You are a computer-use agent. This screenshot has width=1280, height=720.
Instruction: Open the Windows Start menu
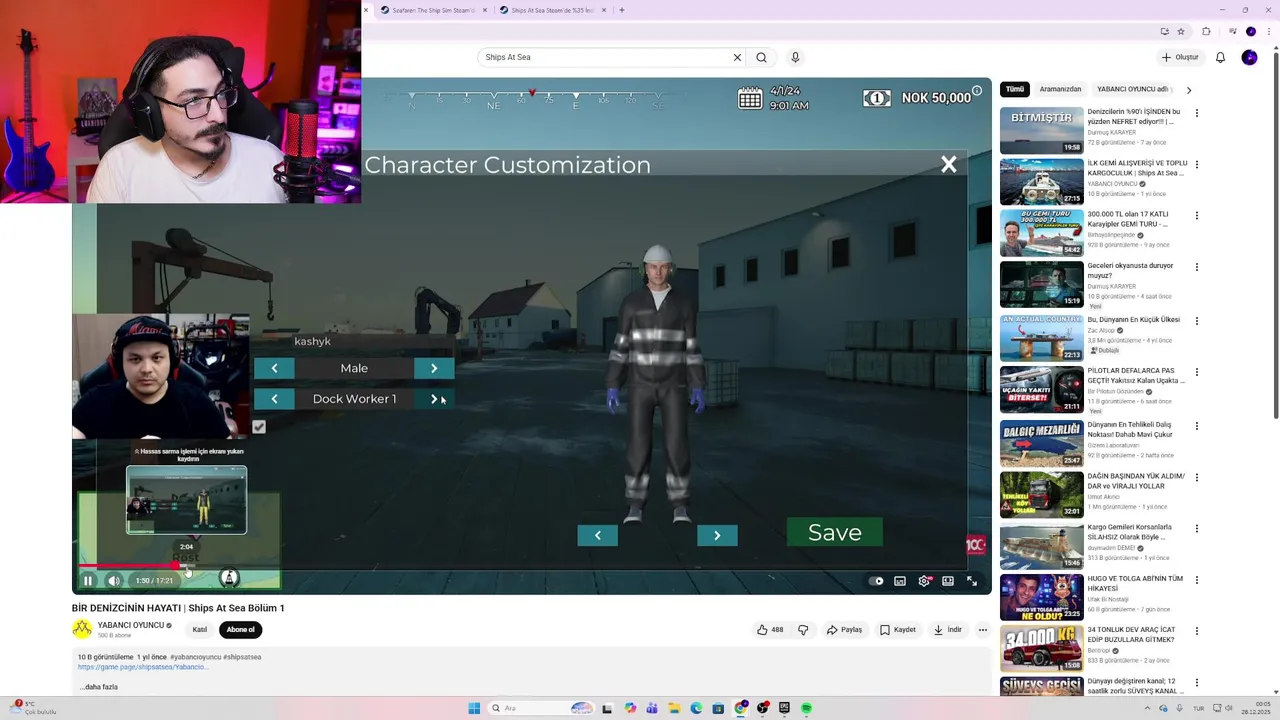click(474, 708)
